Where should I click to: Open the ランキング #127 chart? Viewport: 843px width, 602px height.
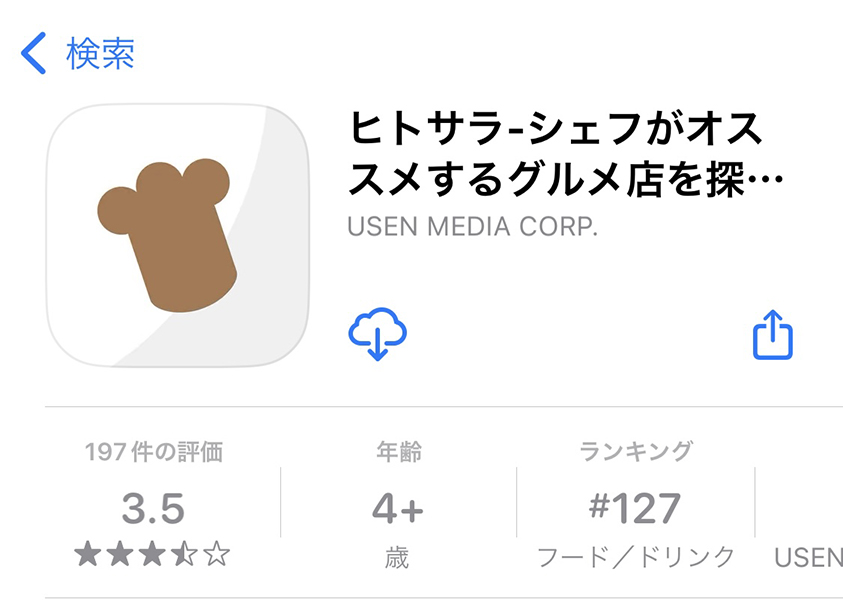635,505
